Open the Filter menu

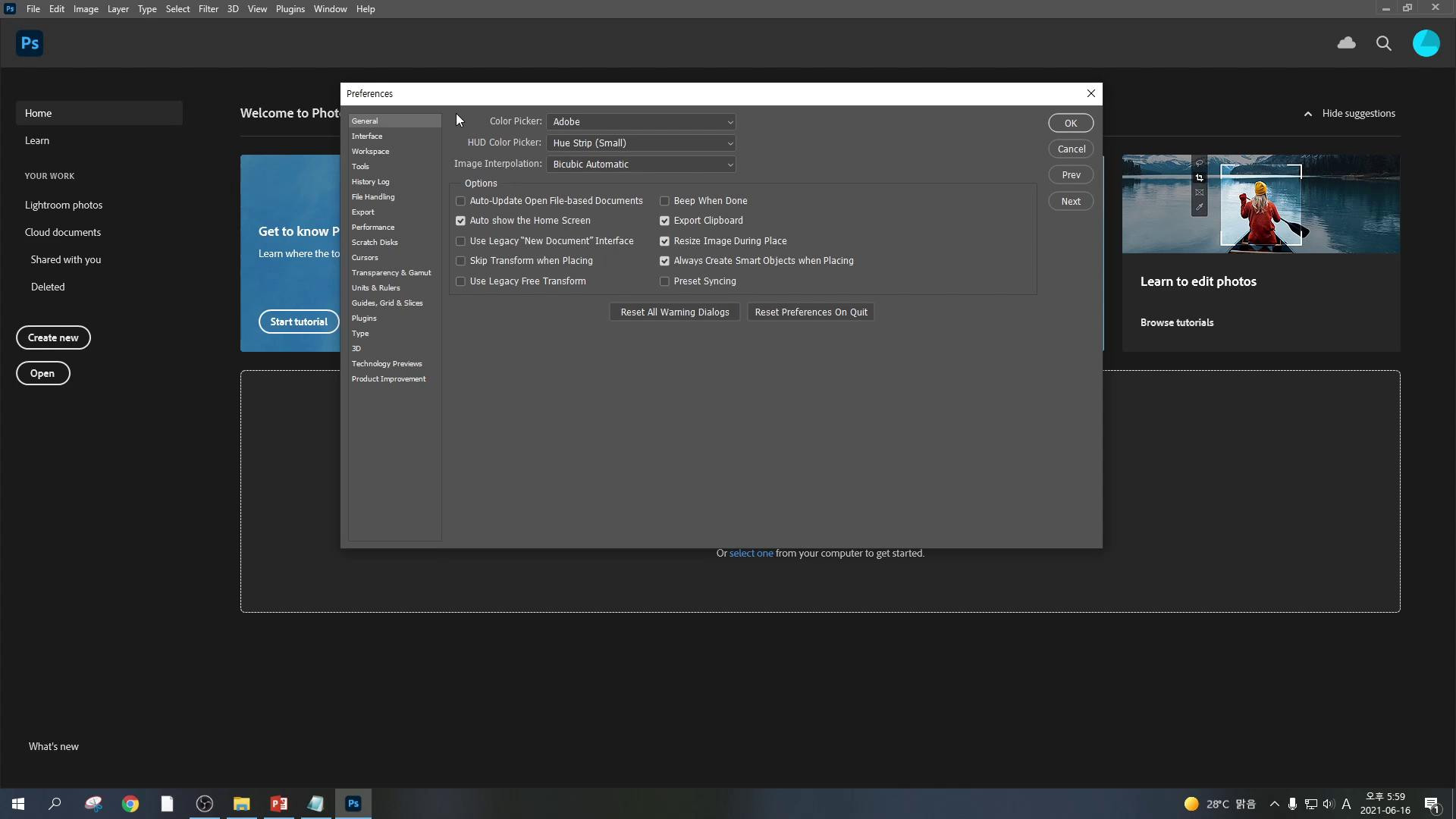point(208,9)
